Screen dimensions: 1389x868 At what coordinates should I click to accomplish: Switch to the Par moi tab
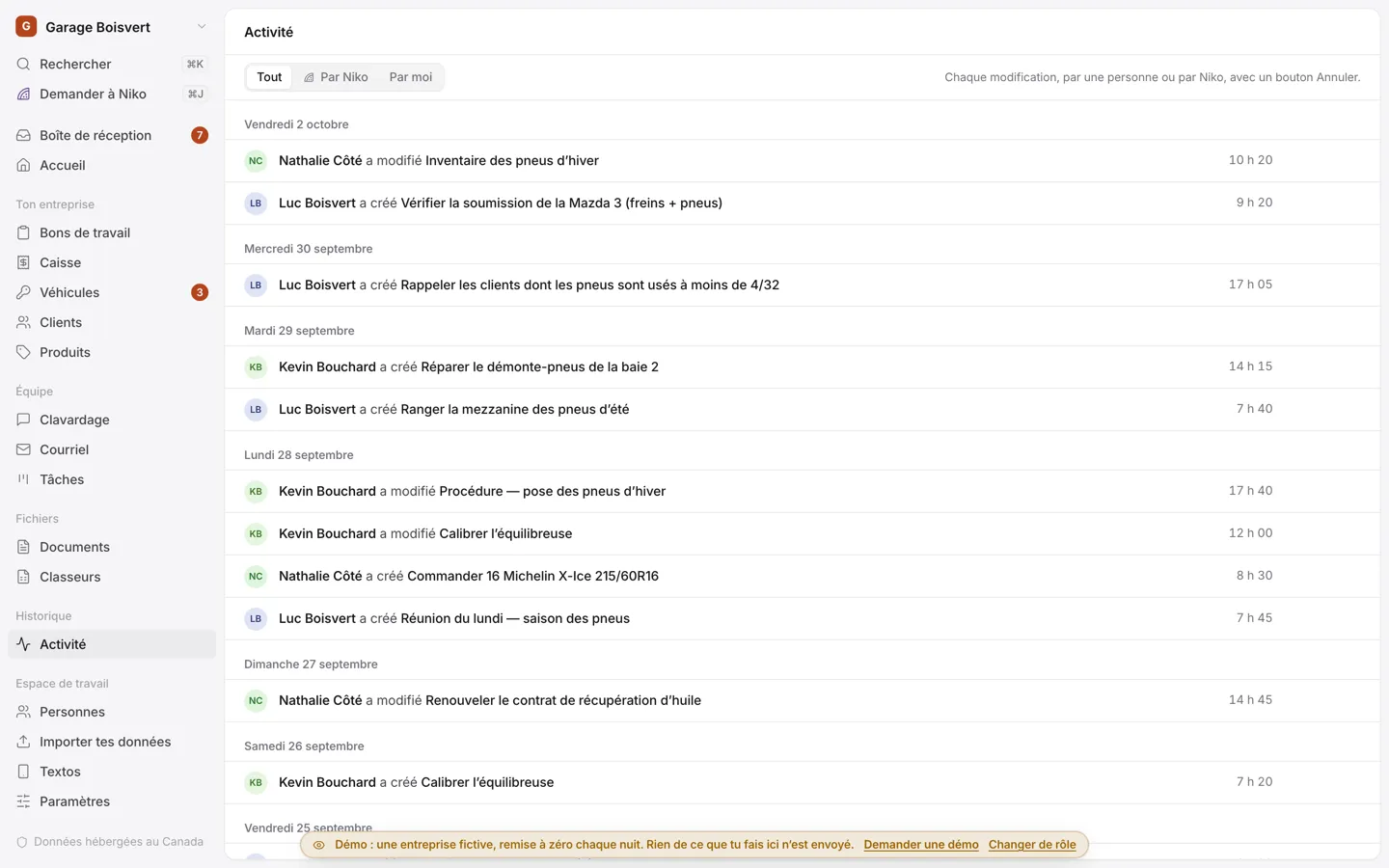(411, 77)
